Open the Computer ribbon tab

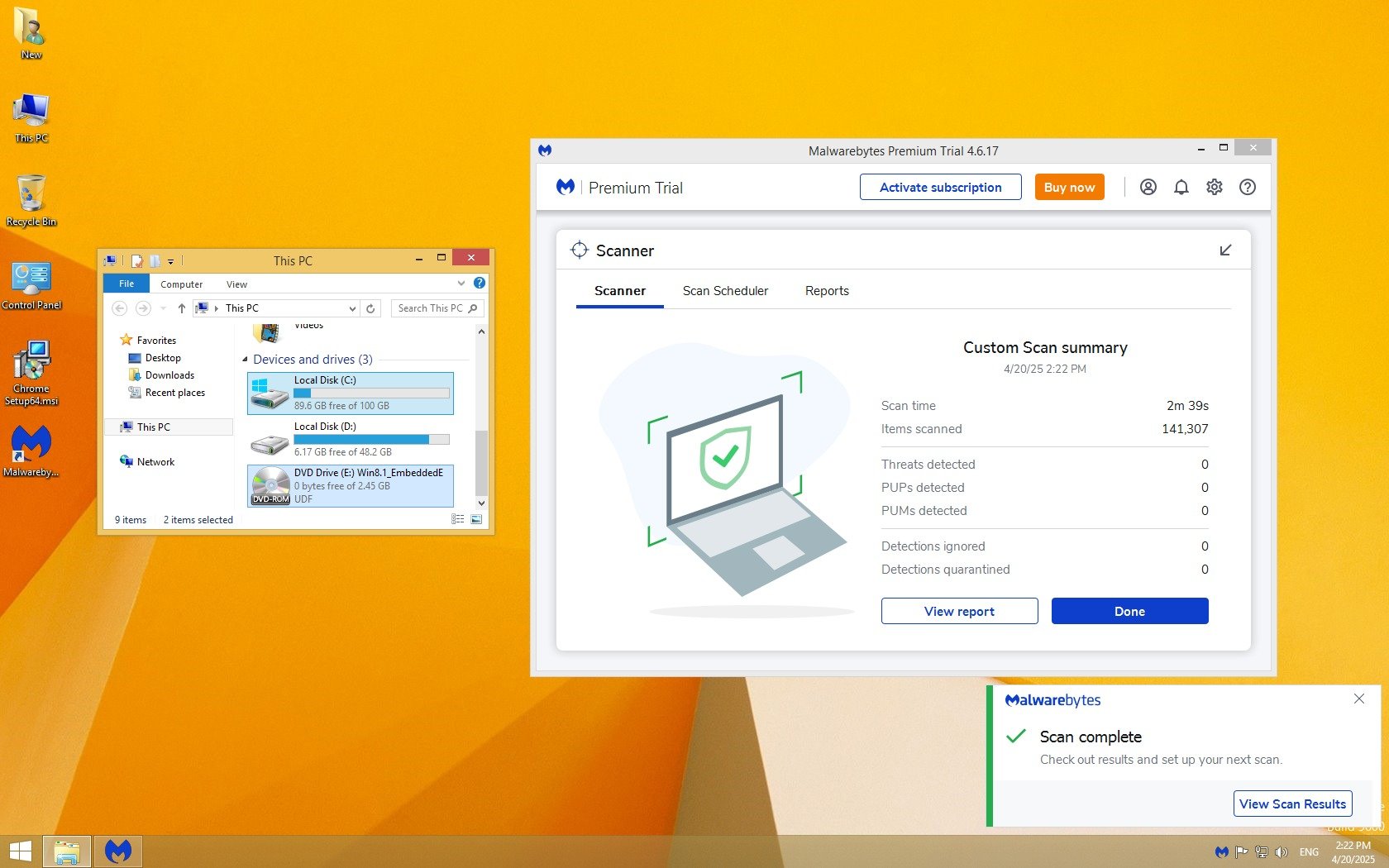point(181,284)
